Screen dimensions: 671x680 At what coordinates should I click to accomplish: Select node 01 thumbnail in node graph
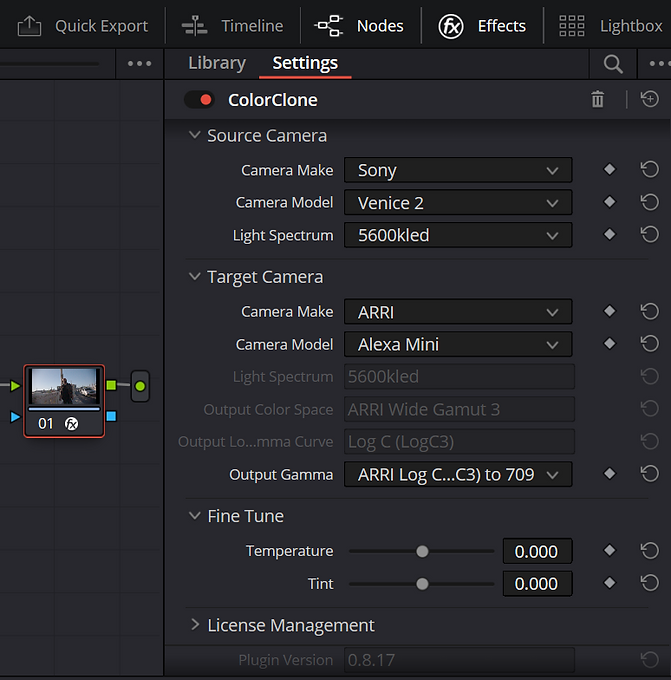coord(64,388)
